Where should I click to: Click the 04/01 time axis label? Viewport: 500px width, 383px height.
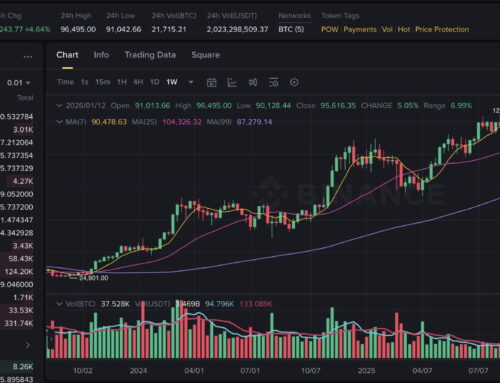click(194, 371)
